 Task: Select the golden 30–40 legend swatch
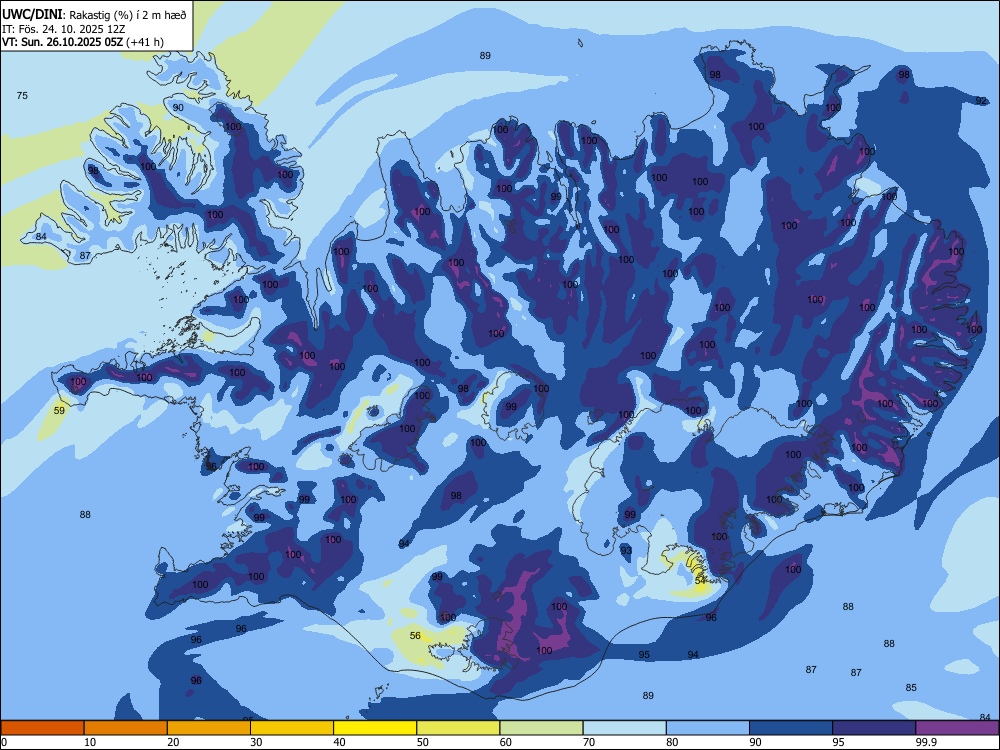(x=292, y=728)
